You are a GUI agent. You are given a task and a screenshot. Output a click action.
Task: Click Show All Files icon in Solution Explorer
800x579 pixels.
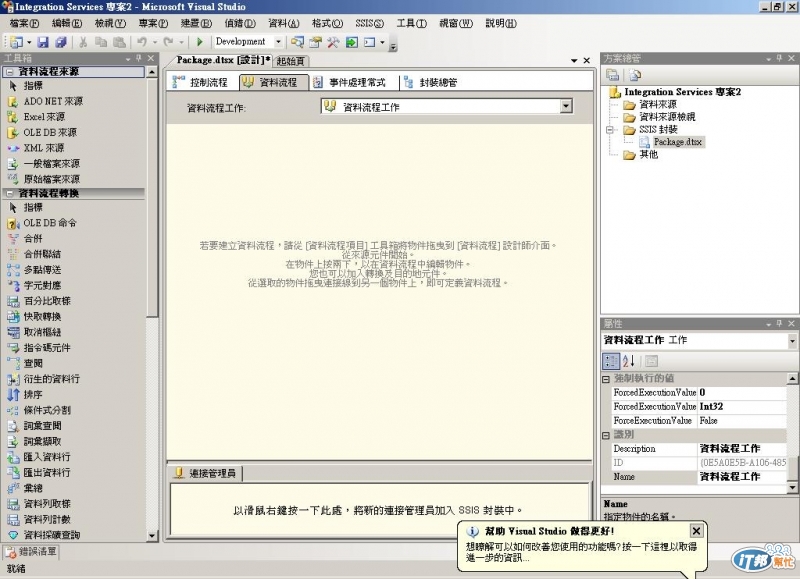pyautogui.click(x=634, y=75)
